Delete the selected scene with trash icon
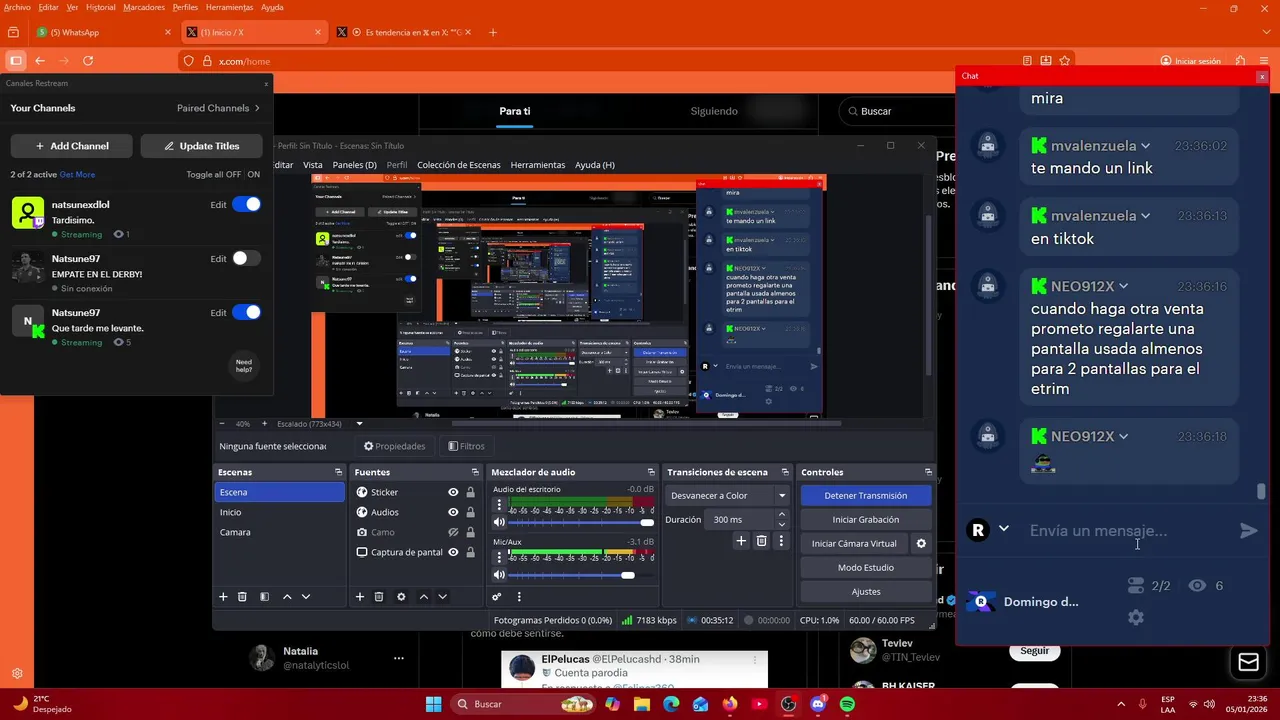Viewport: 1280px width, 720px height. (x=242, y=597)
